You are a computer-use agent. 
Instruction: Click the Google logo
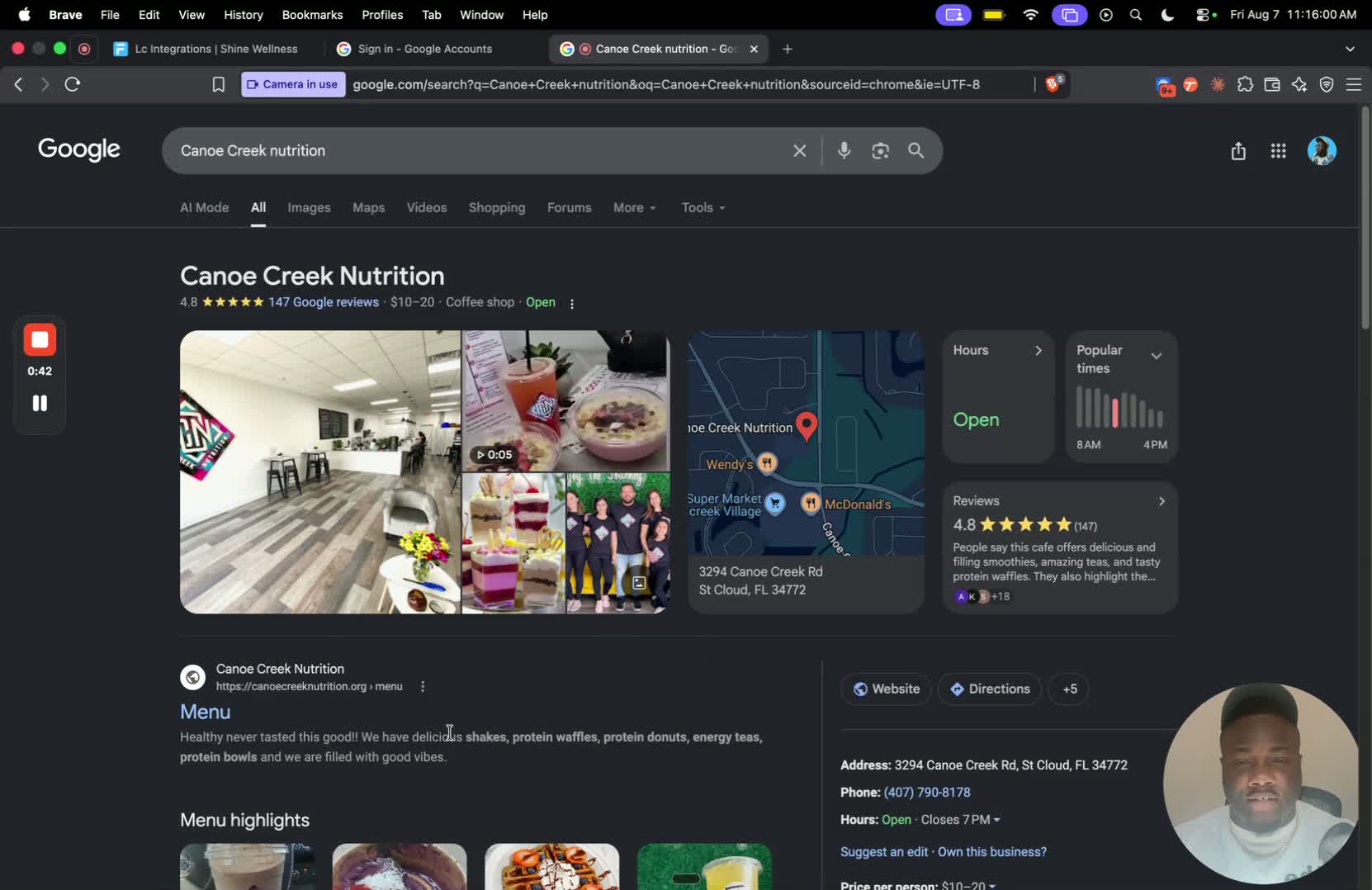(79, 149)
